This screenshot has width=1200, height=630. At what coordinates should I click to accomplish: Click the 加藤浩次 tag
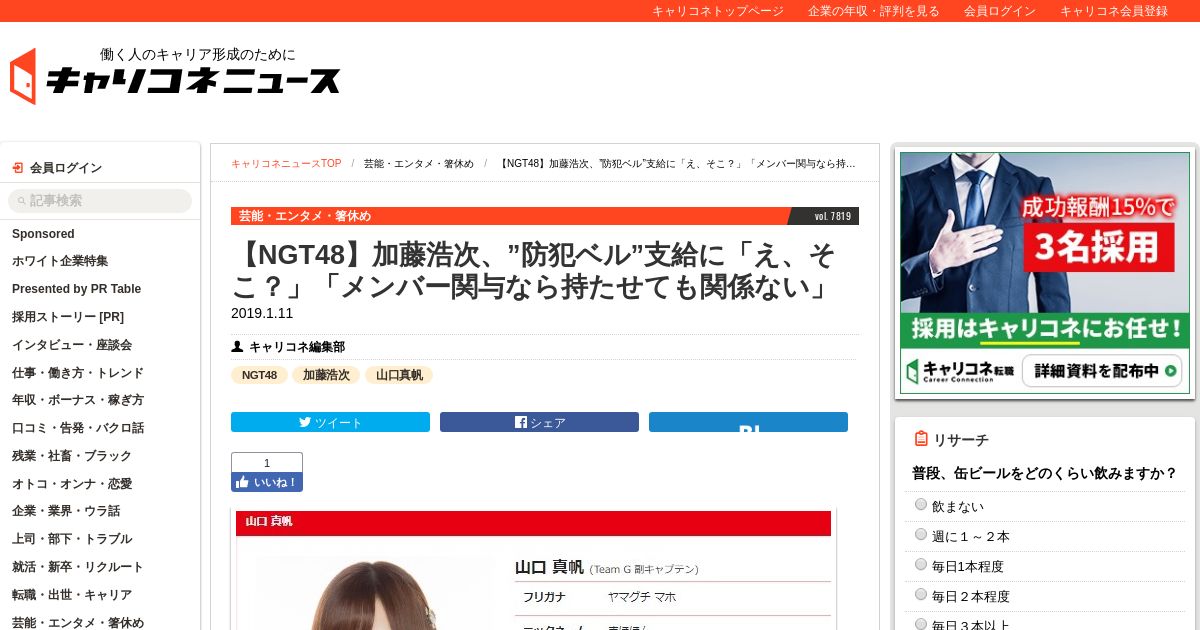coord(326,375)
